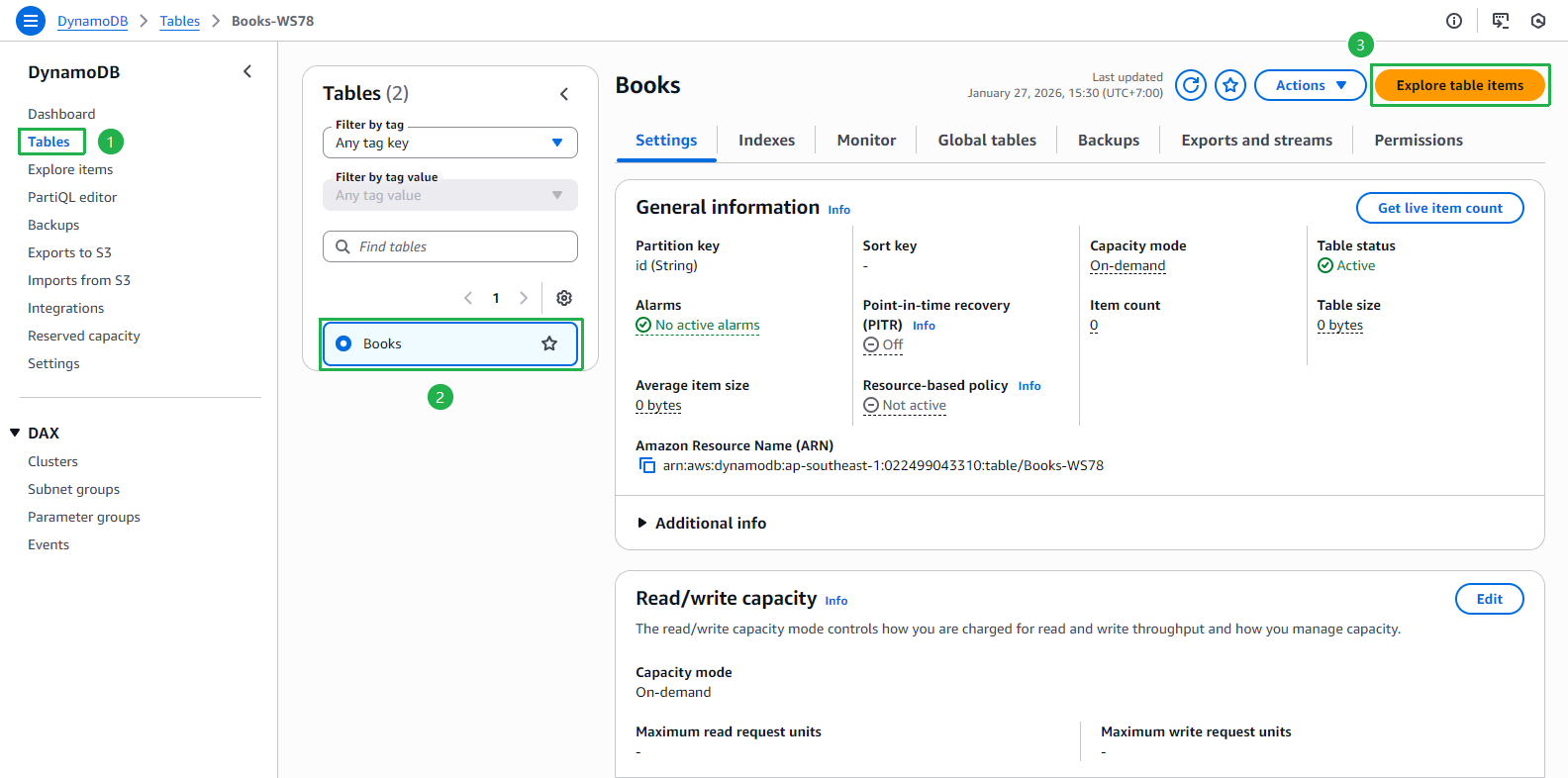This screenshot has width=1568, height=778.
Task: Switch to the Settings tab
Action: point(666,141)
